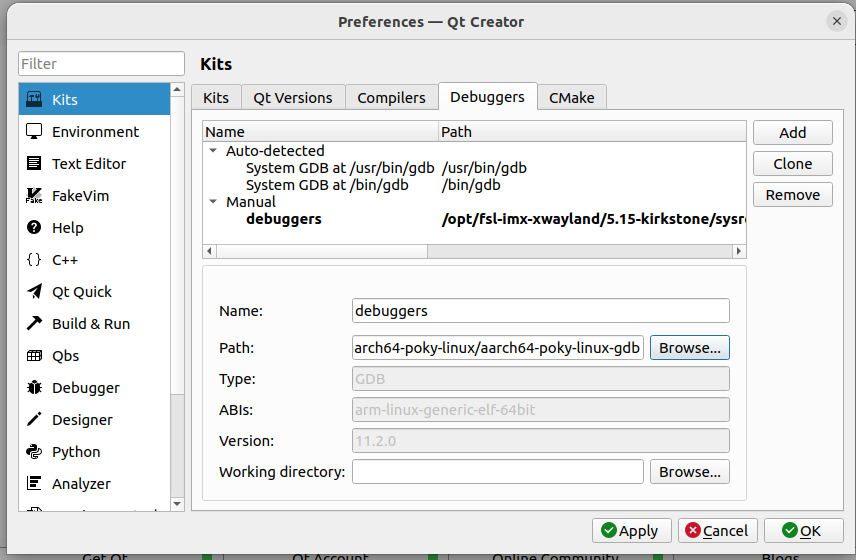
Task: Collapse the Manual debuggers group
Action: (213, 202)
